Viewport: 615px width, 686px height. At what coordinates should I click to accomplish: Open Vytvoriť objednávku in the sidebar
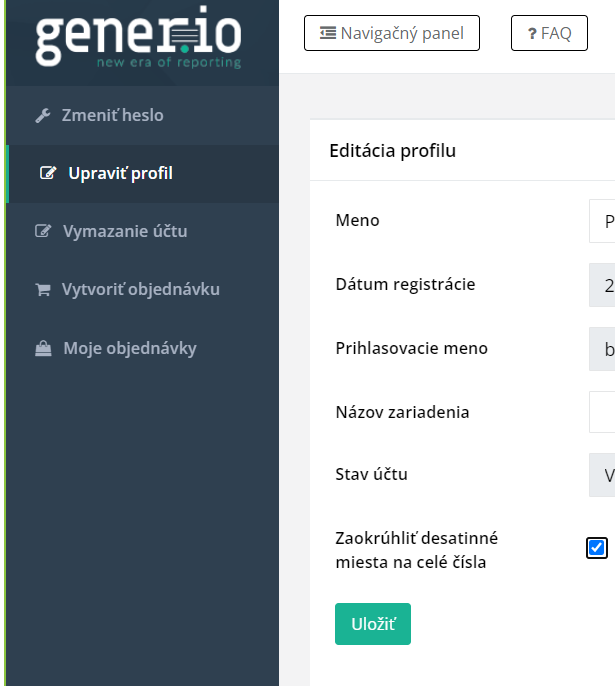[141, 290]
